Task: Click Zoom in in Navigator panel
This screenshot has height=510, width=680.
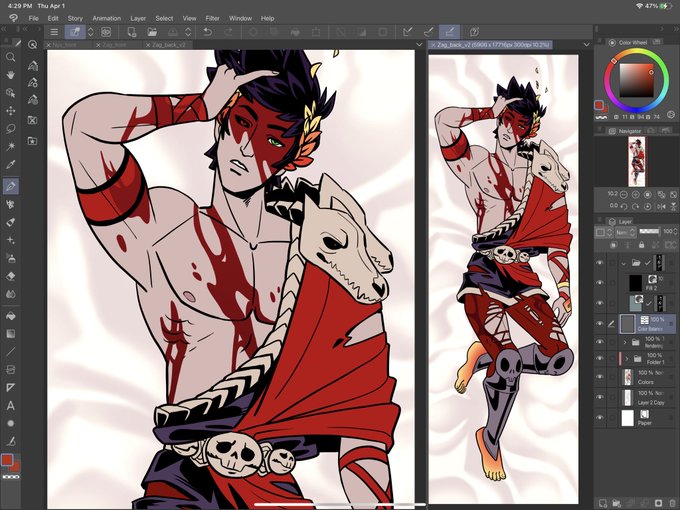Action: 636,195
